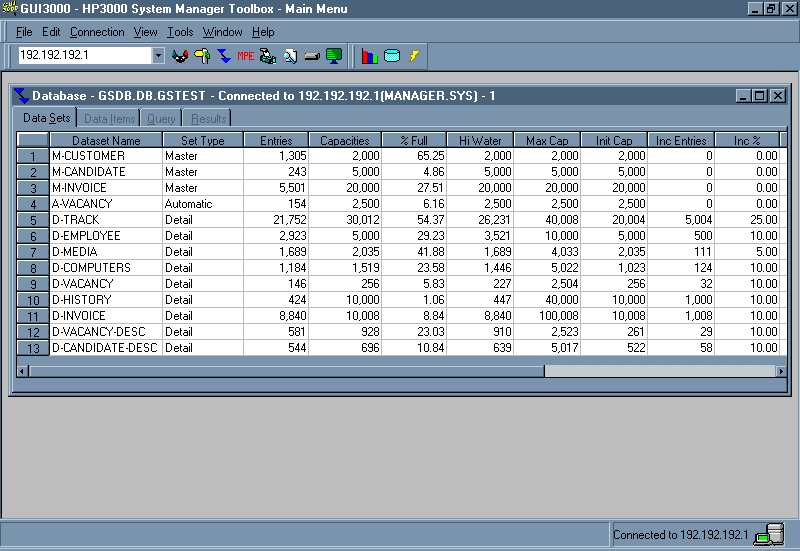Screen dimensions: 800x551
Task: Sort by the Dataset Name column header
Action: [105, 141]
